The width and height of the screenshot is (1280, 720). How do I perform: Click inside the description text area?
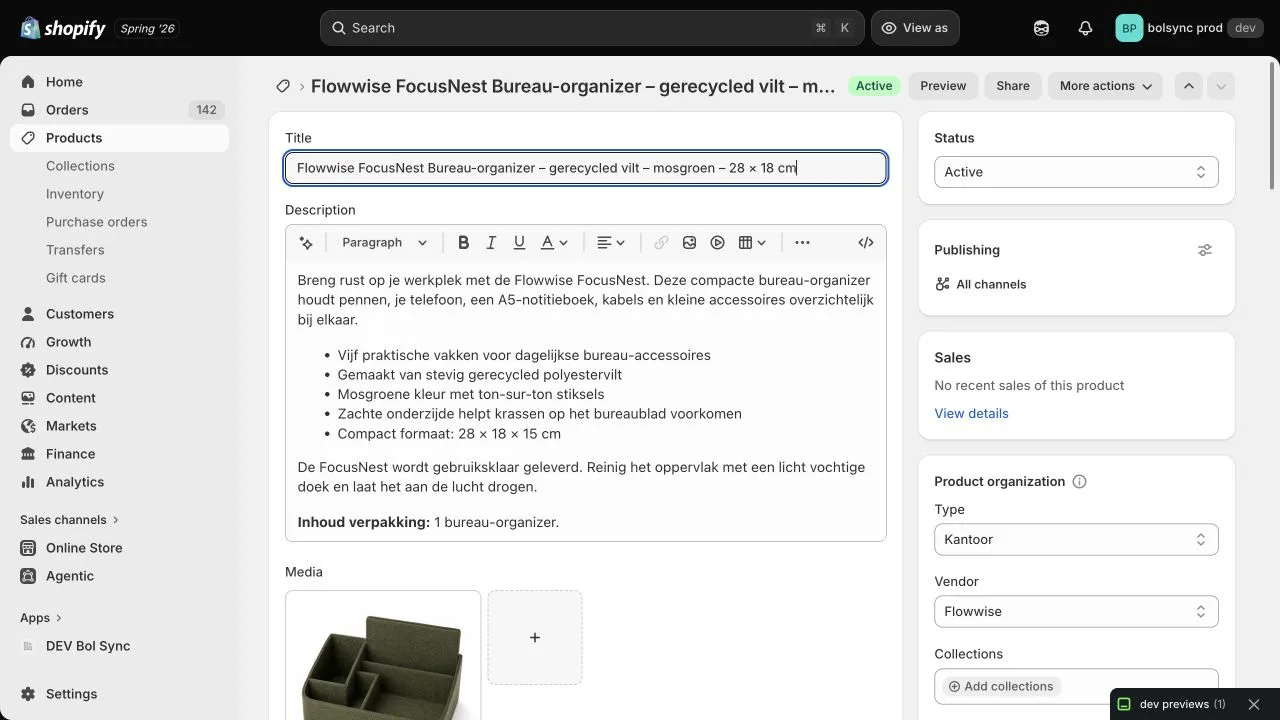click(586, 401)
